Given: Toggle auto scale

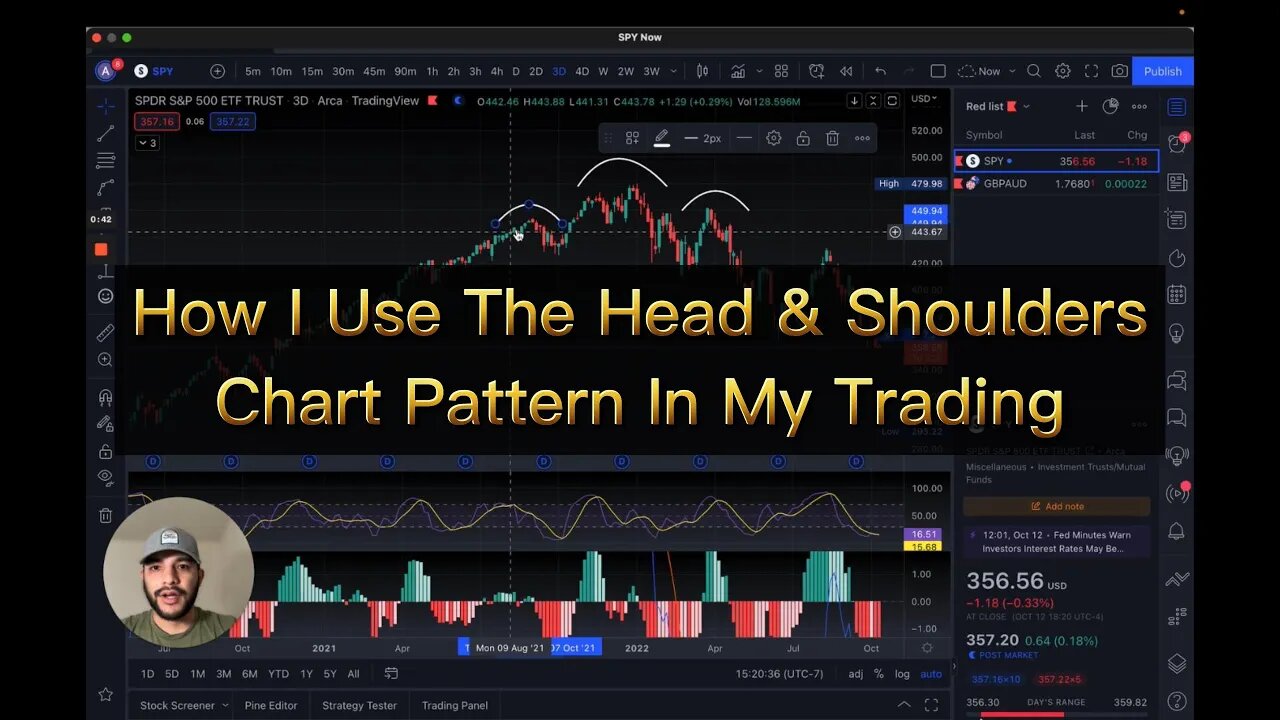Looking at the screenshot, I should [x=931, y=674].
